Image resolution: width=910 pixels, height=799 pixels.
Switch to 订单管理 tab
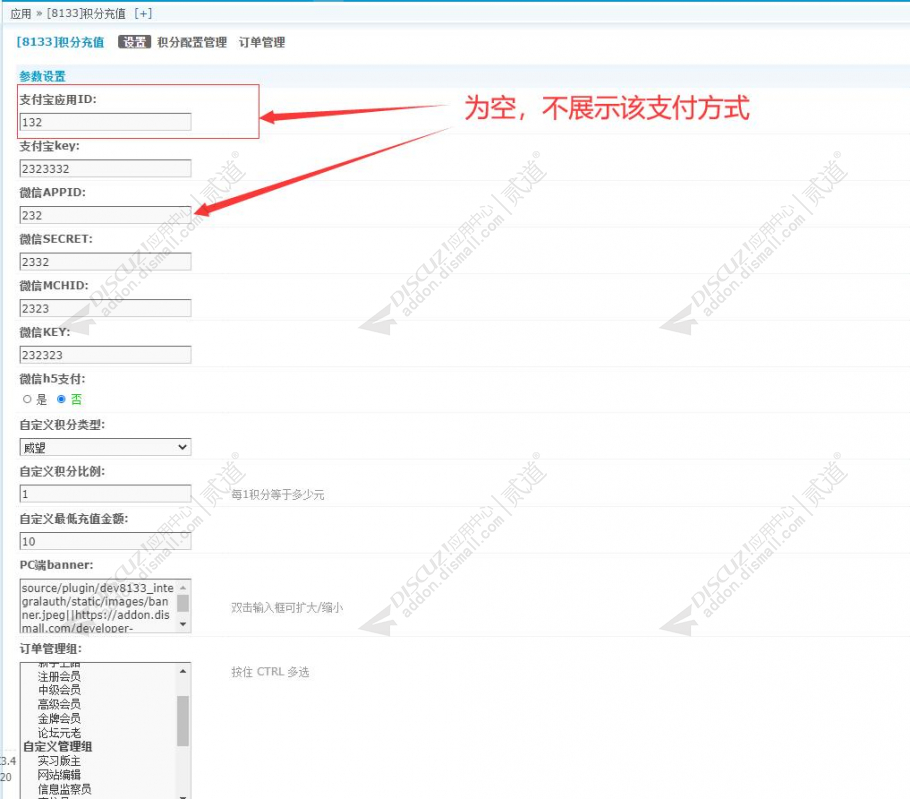262,42
